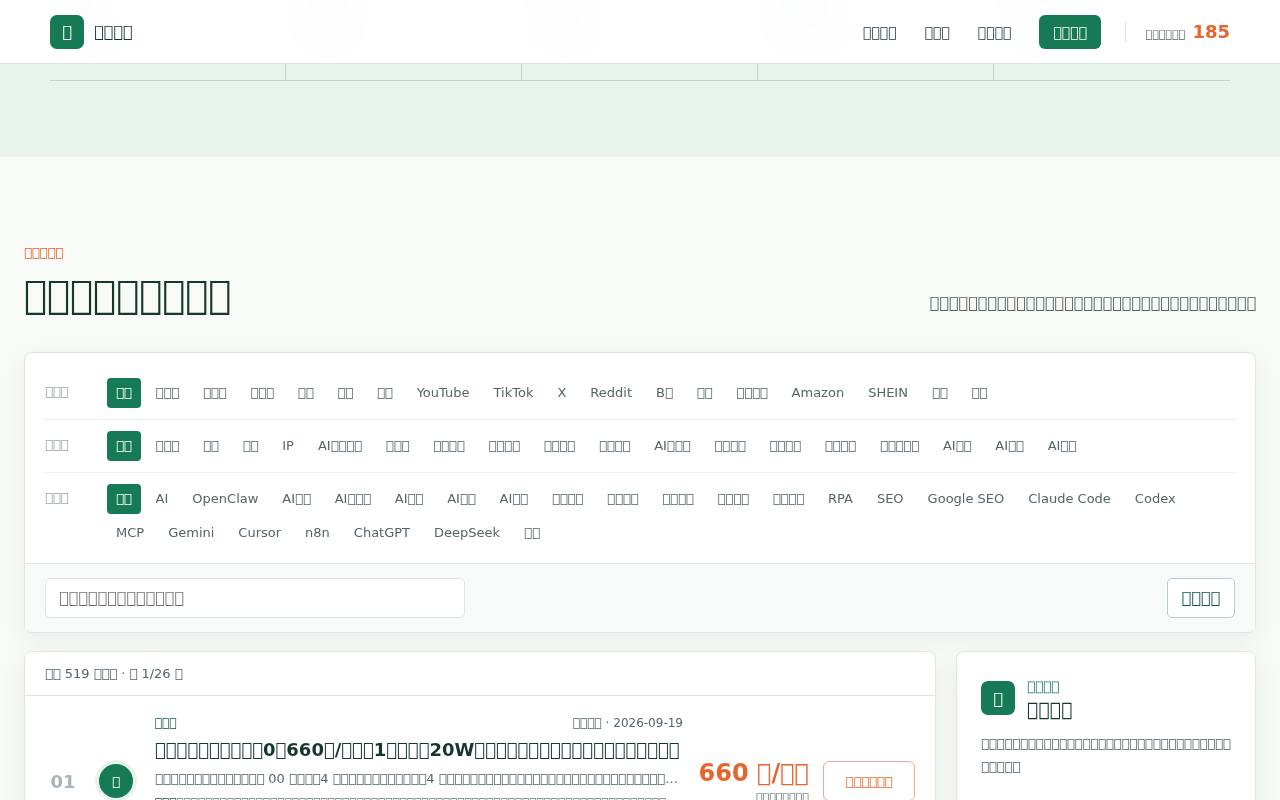Screen dimensions: 1280x800
Task: Select the IP filter chip
Action: point(288,446)
